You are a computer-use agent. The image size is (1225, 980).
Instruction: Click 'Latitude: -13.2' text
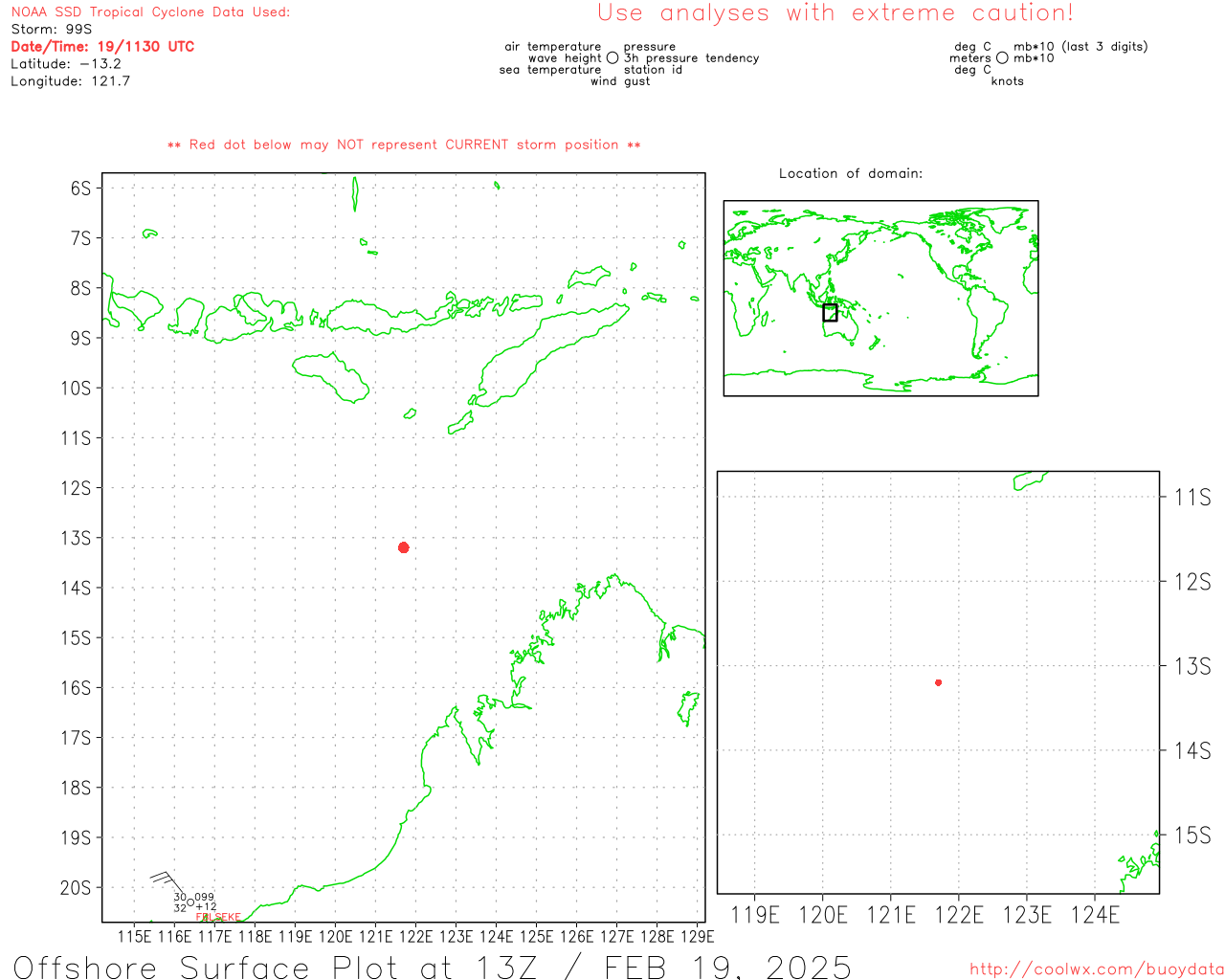[66, 64]
